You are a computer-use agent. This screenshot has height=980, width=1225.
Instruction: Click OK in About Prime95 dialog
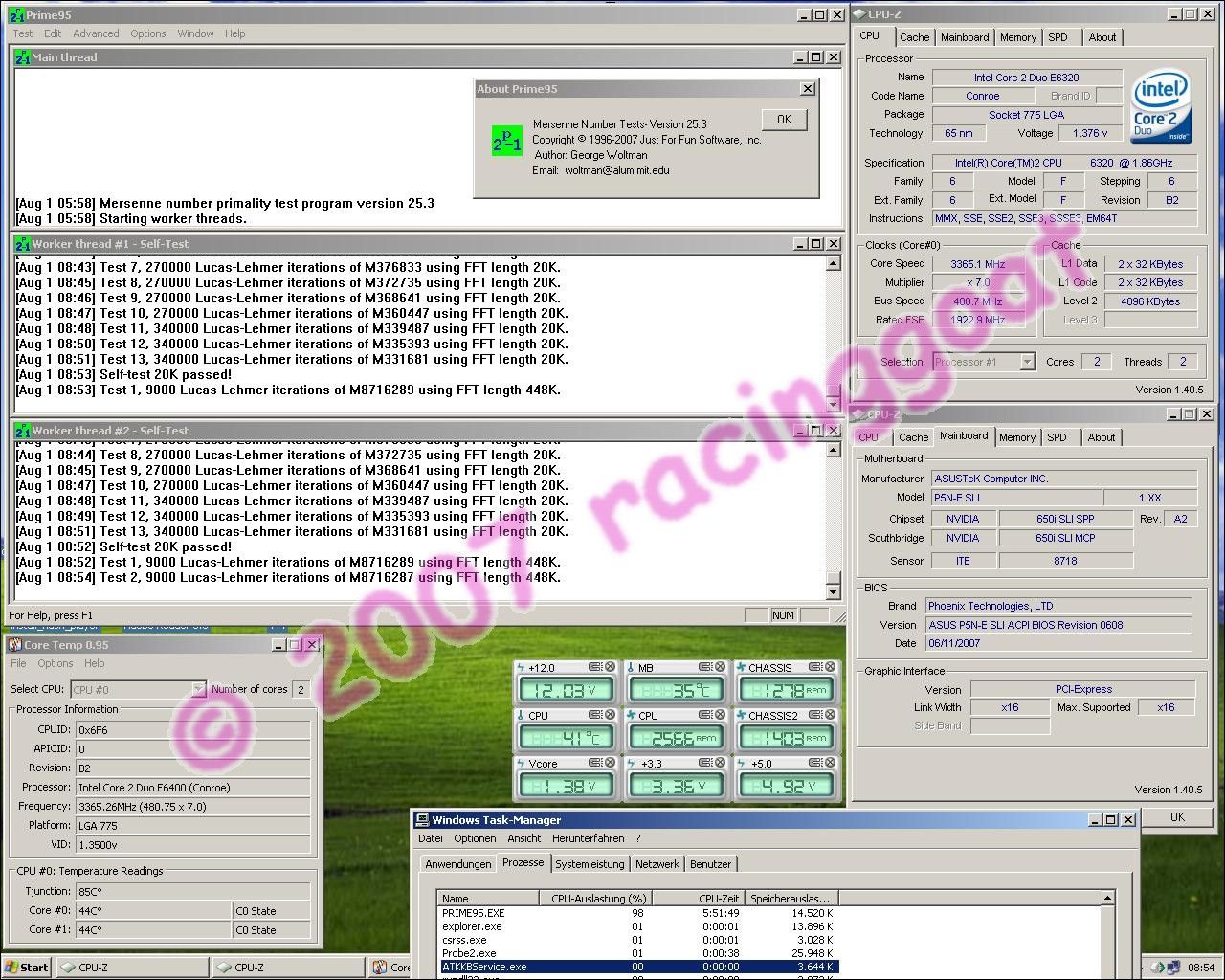[x=785, y=120]
